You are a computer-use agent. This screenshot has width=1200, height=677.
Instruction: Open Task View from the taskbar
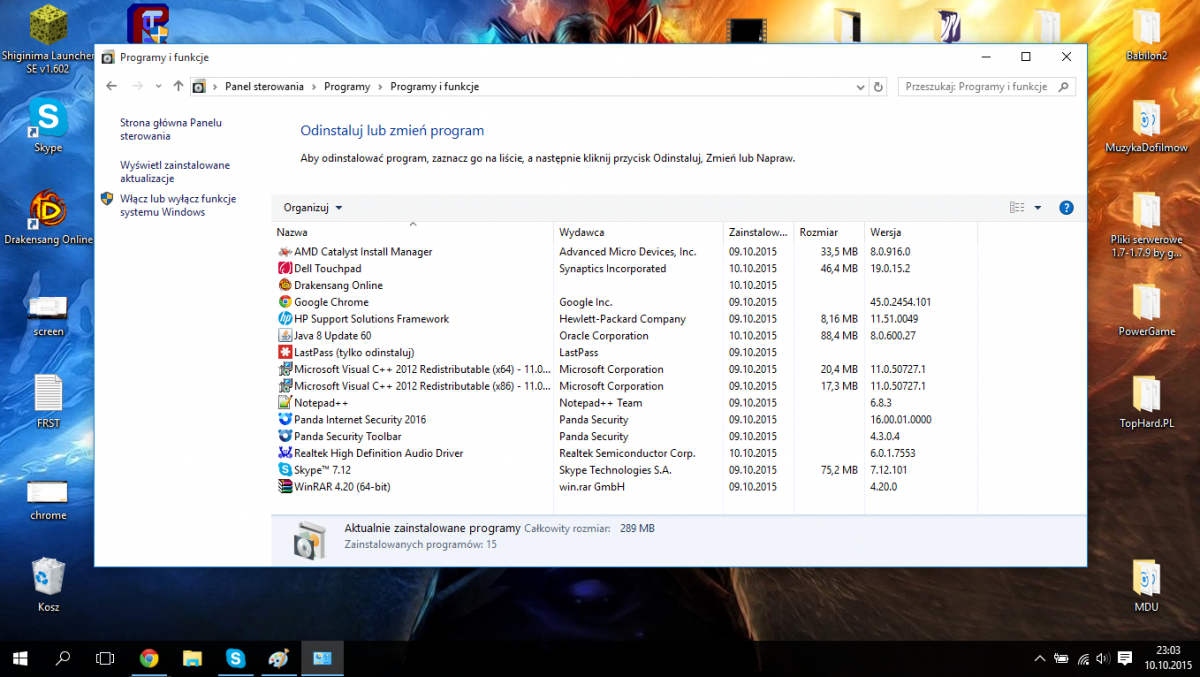(x=105, y=658)
